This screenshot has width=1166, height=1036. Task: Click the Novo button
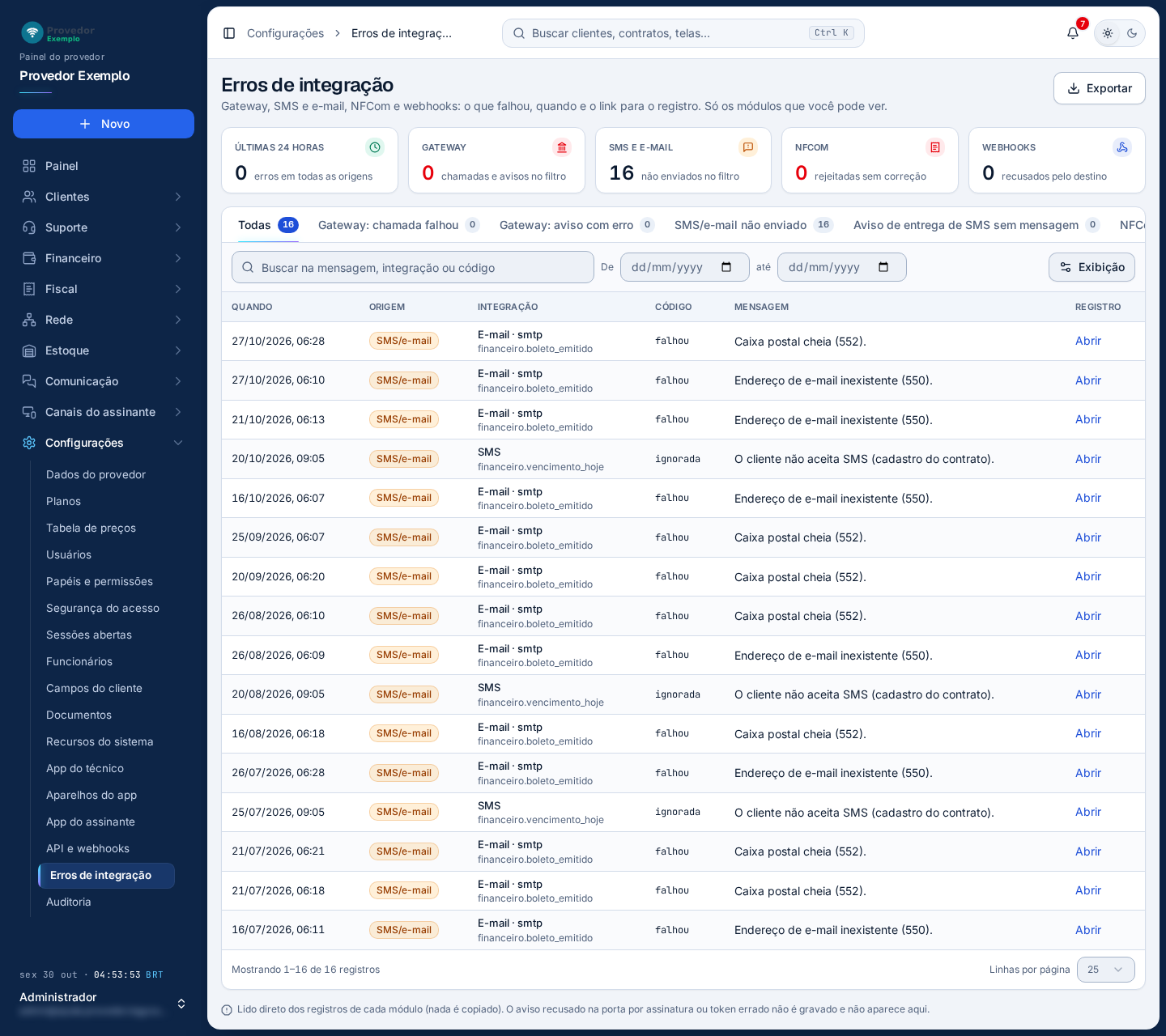tap(104, 124)
